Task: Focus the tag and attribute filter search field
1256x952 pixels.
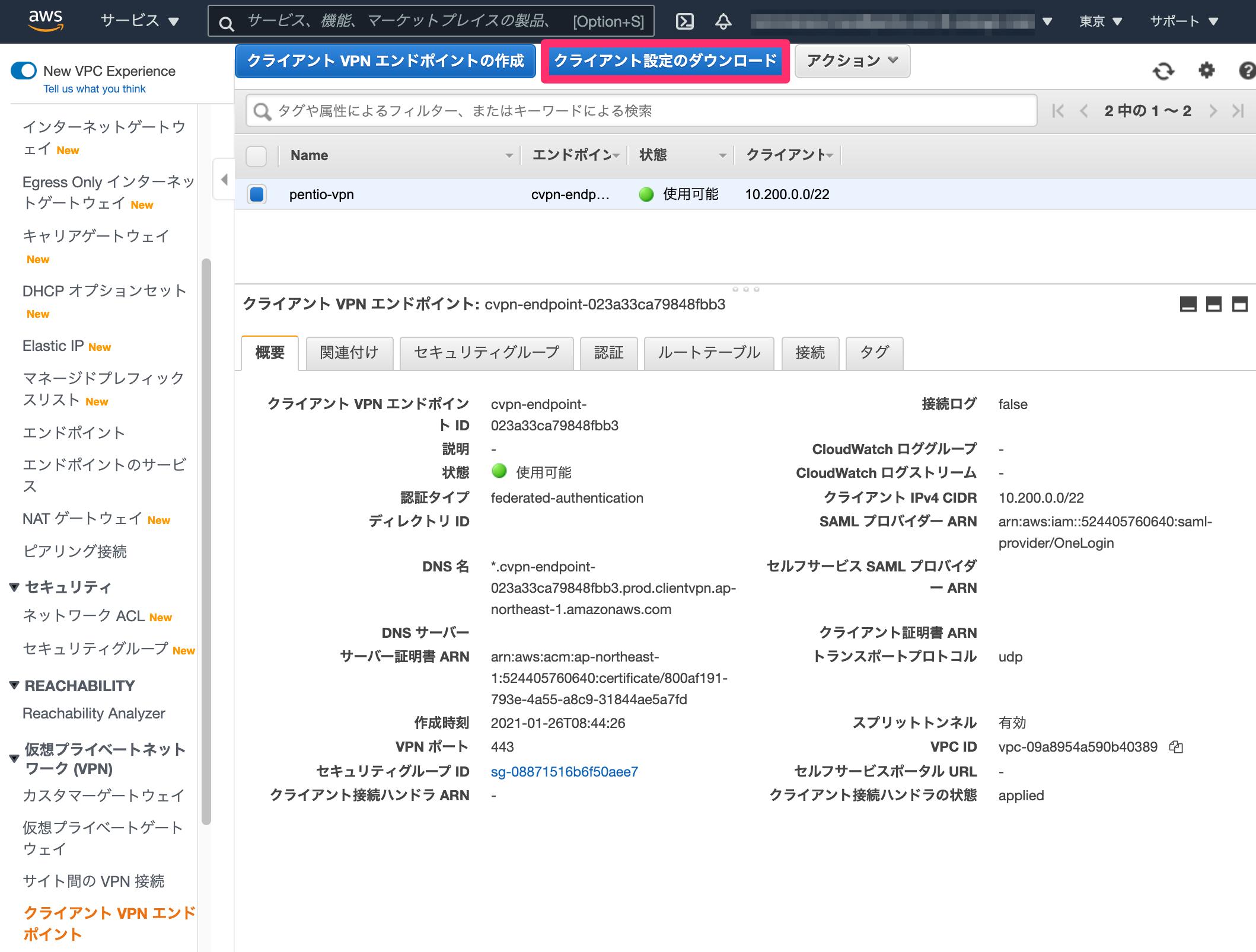Action: point(642,111)
